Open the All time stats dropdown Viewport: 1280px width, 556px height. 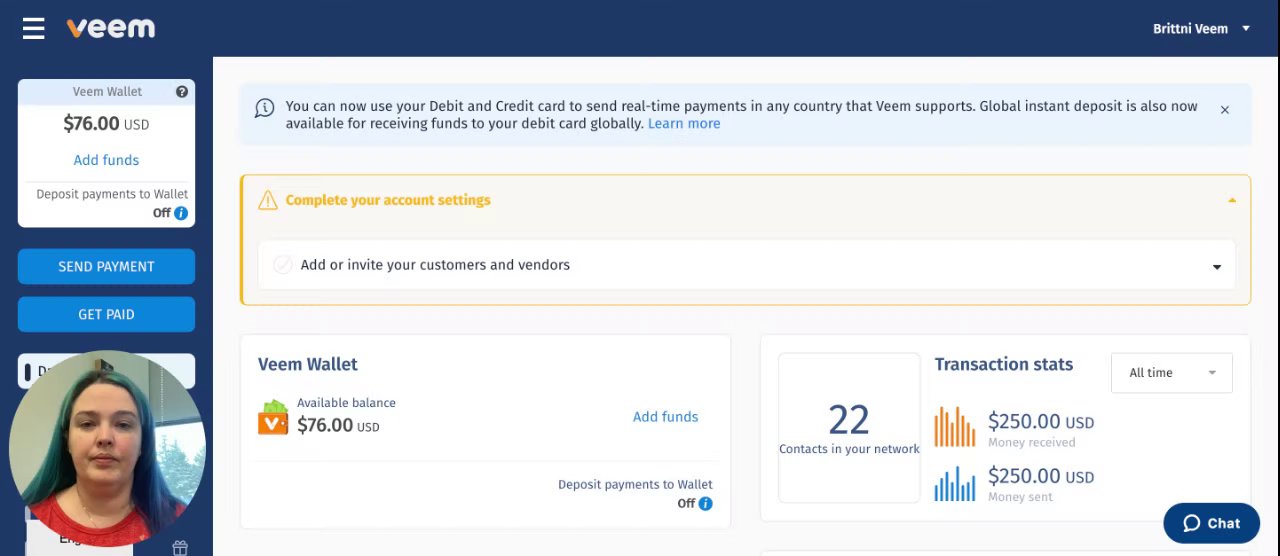1171,373
